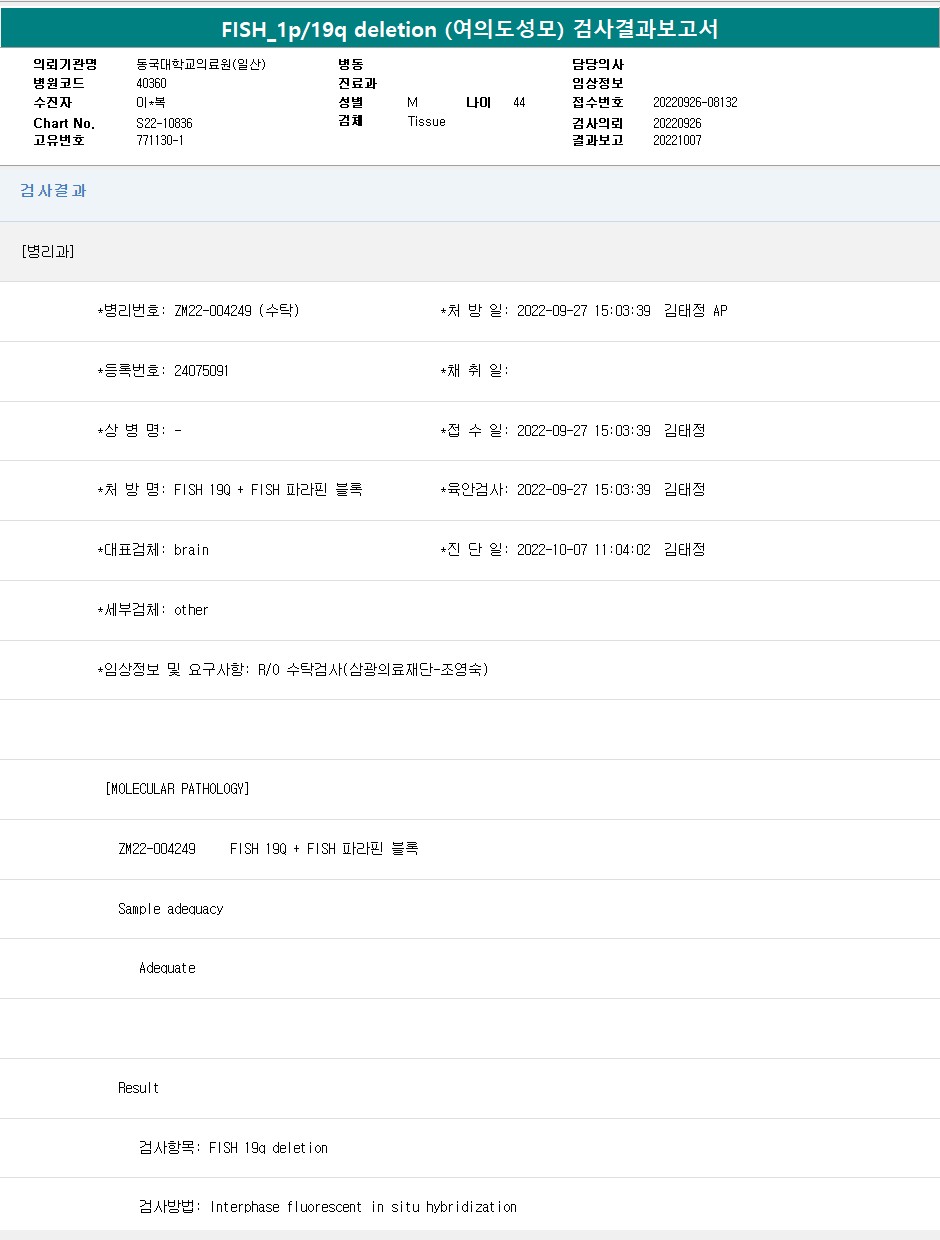Image resolution: width=940 pixels, height=1240 pixels.
Task: Click the 세부검체: other line
Action: click(153, 610)
